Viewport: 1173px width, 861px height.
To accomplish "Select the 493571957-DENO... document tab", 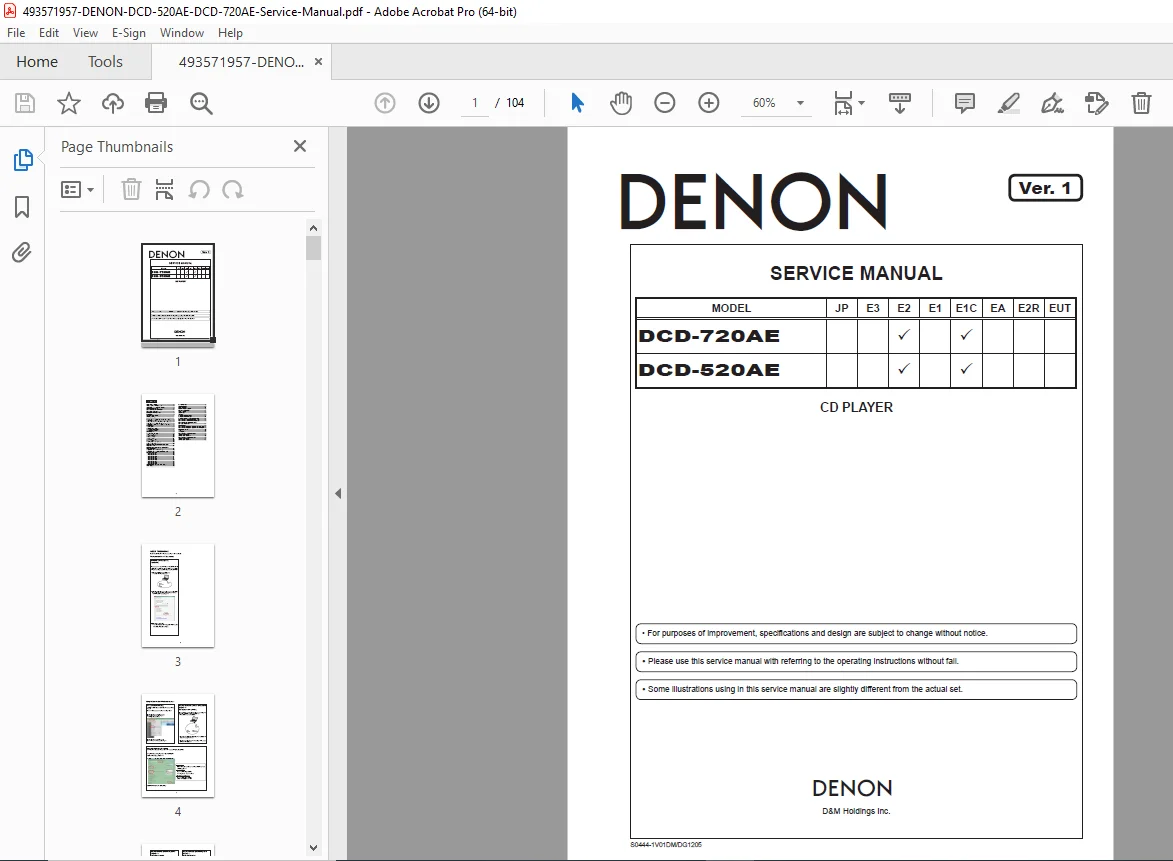I will (241, 62).
